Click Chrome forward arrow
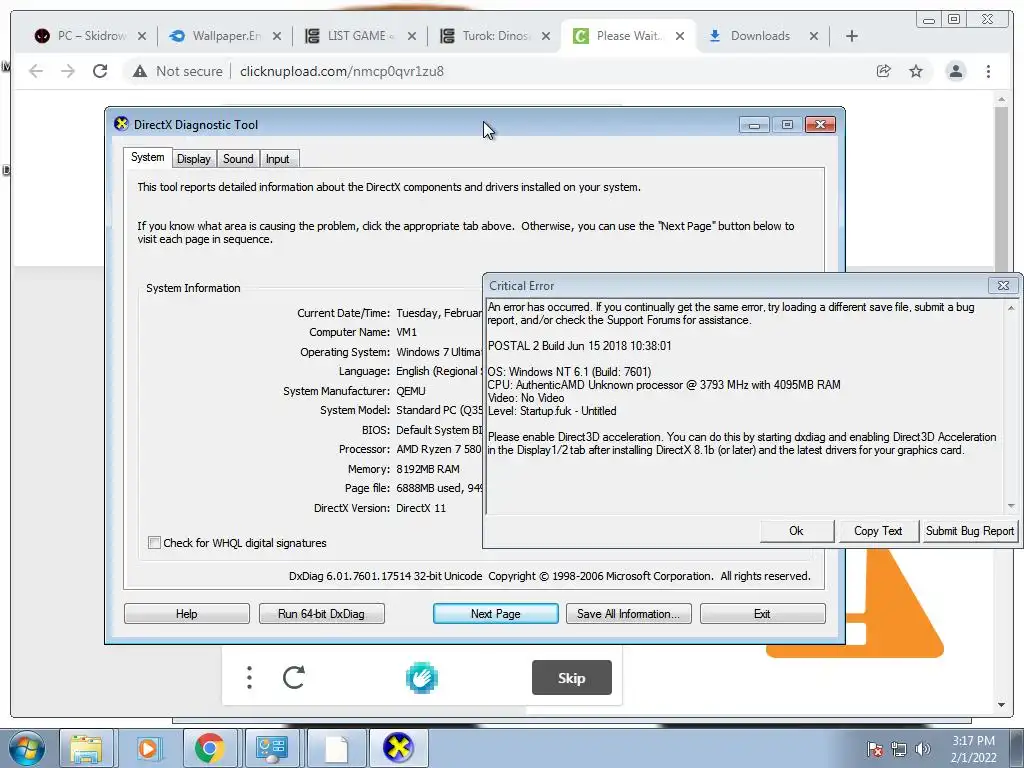 [68, 71]
